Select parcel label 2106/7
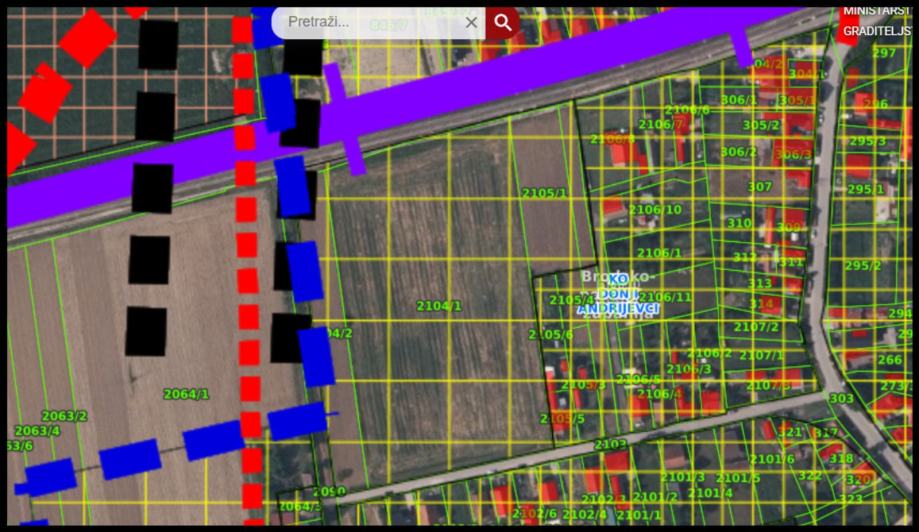Screen dimensions: 919x532 [x=661, y=124]
